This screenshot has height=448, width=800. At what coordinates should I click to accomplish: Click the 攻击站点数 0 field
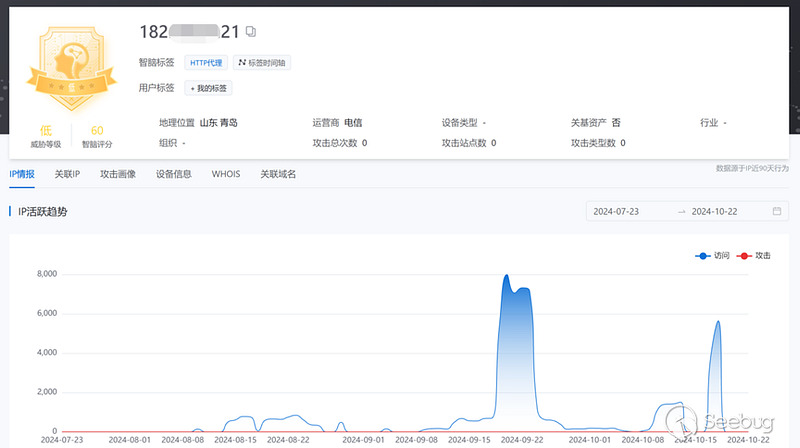point(469,143)
